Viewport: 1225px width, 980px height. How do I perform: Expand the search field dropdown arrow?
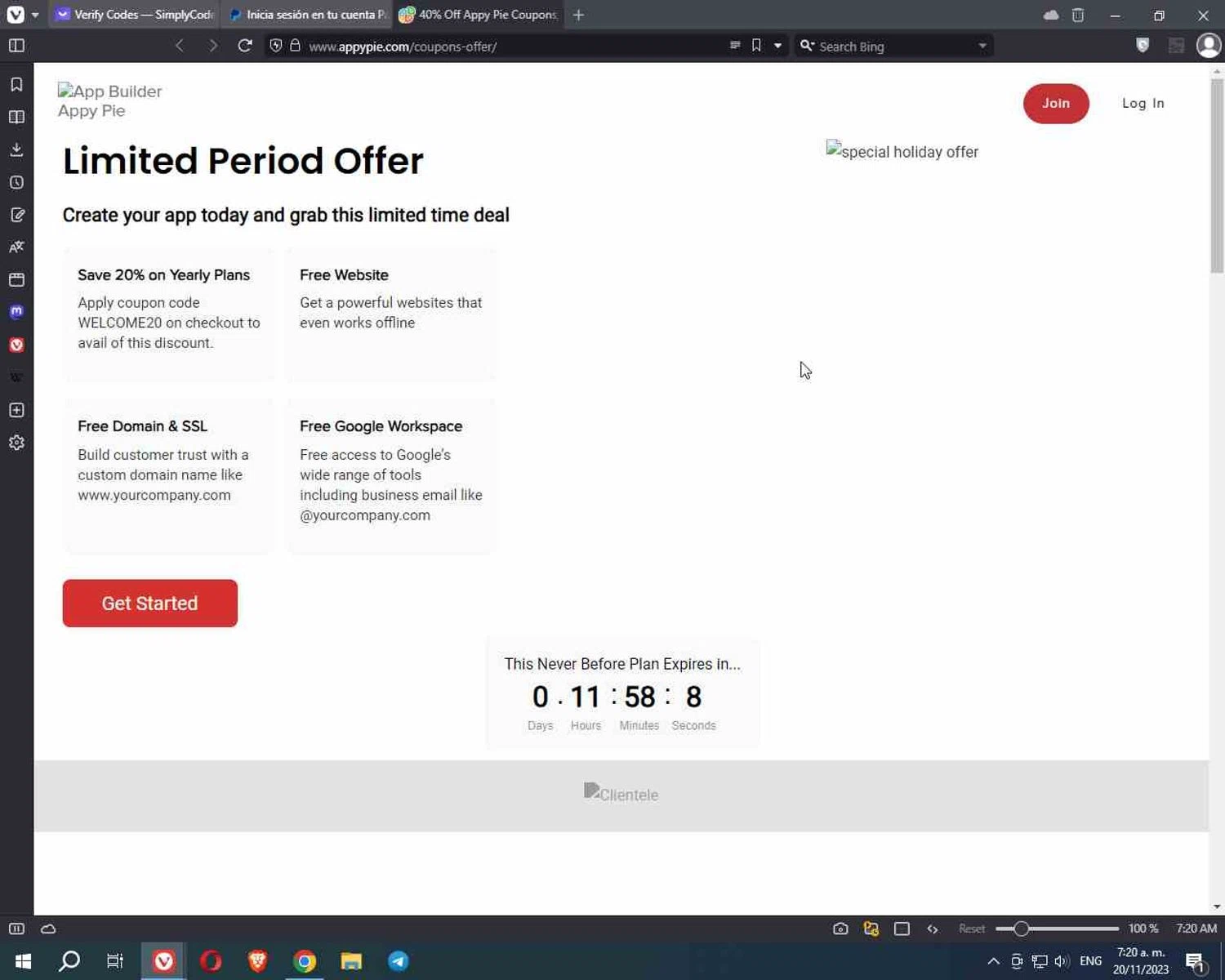[x=982, y=47]
